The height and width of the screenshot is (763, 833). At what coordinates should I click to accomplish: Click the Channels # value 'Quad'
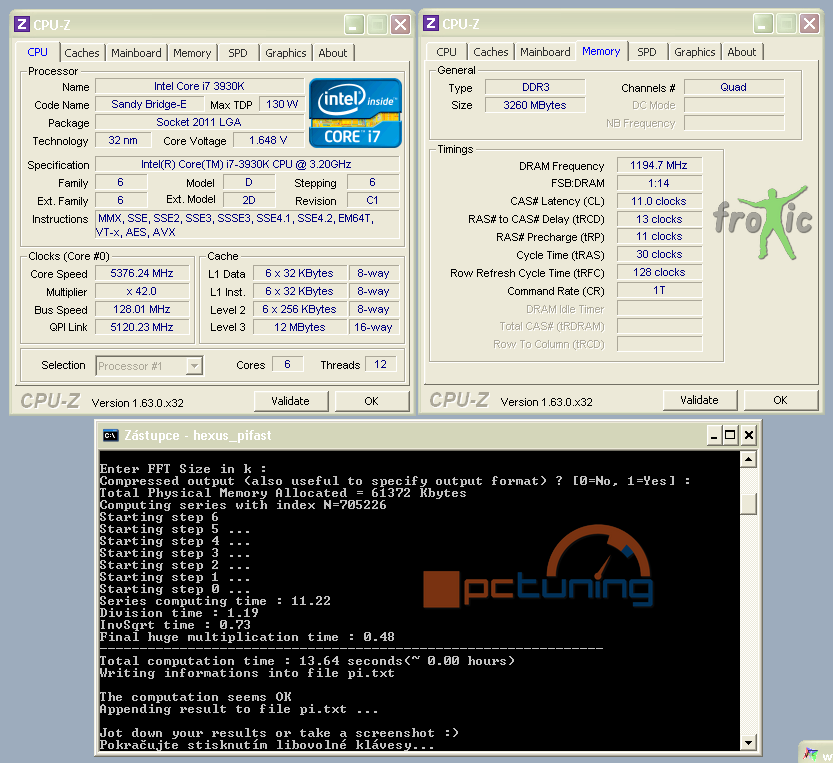[734, 87]
